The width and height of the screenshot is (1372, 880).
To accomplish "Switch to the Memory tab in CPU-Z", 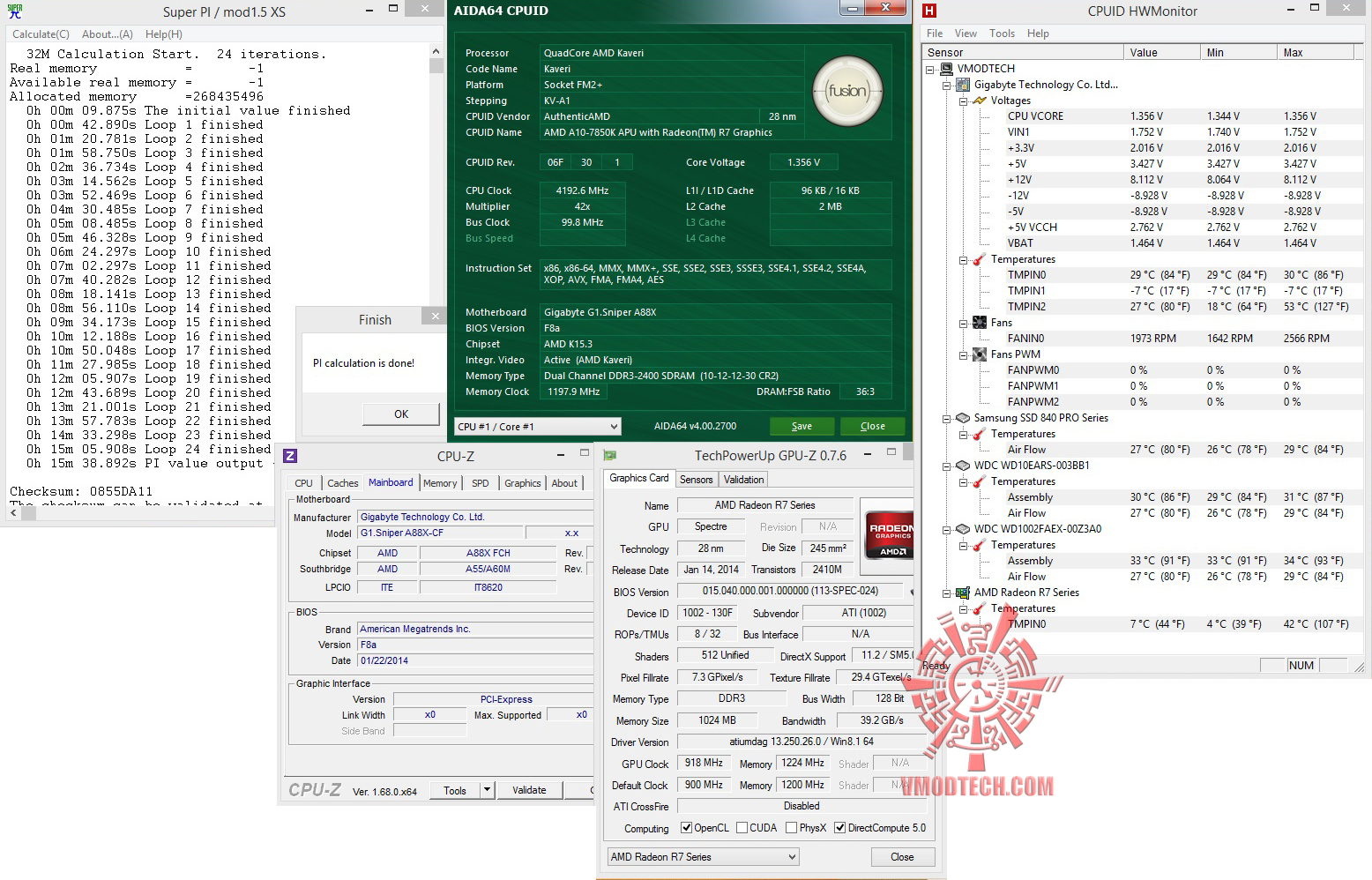I will (440, 483).
